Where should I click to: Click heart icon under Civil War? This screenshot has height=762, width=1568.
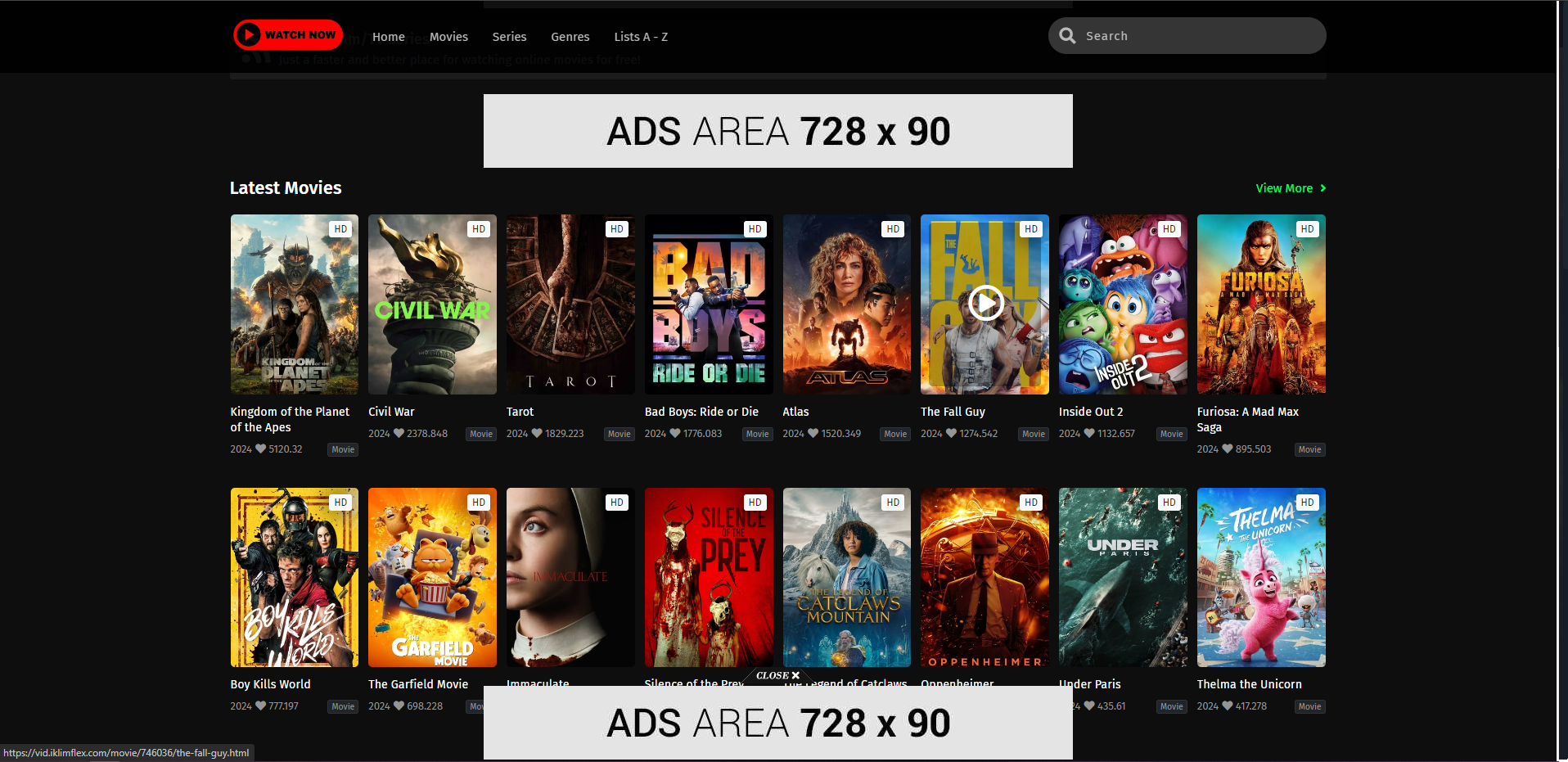click(399, 433)
